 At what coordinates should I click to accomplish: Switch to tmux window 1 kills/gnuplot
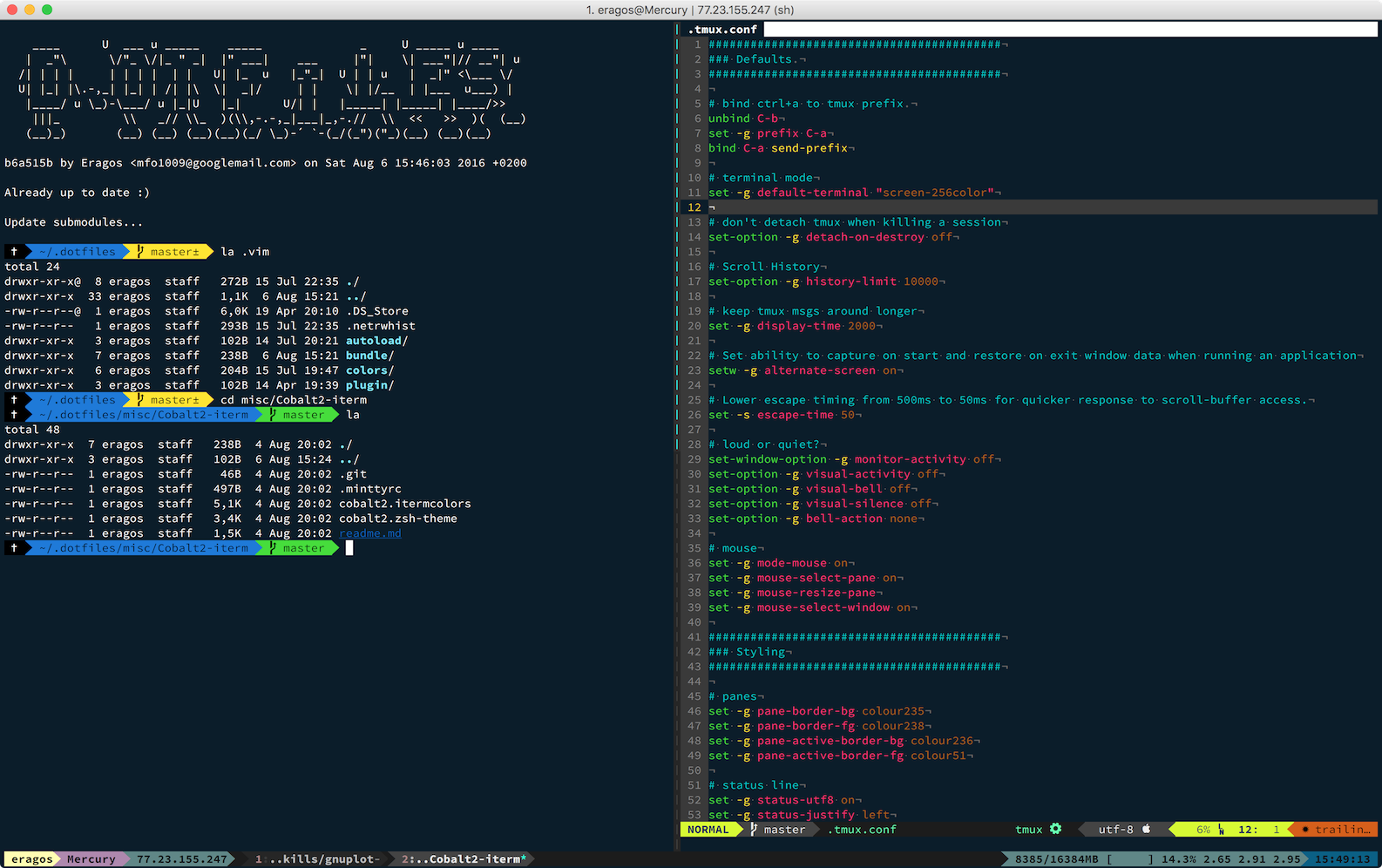tap(317, 859)
